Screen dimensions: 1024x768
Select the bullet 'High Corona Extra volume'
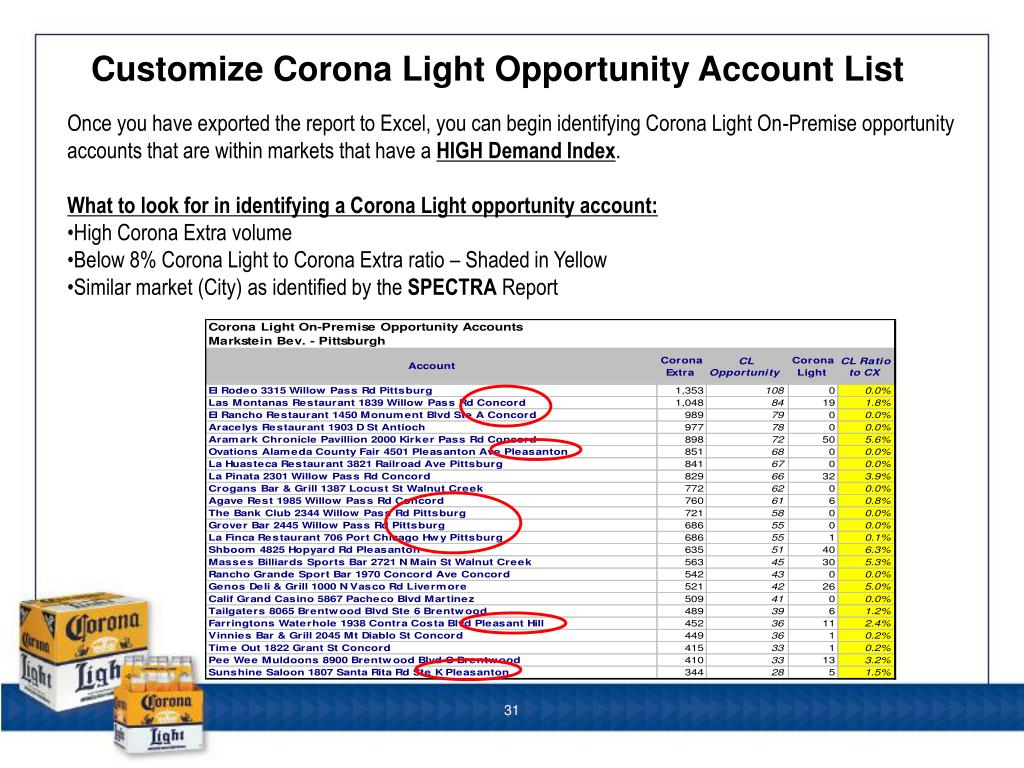tap(180, 232)
